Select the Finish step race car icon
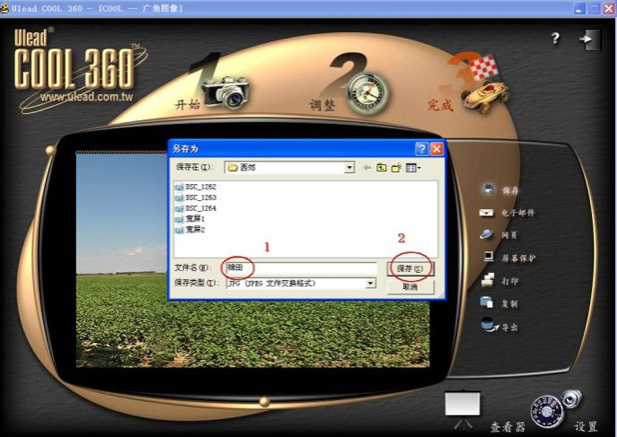This screenshot has width=617, height=437. (485, 96)
